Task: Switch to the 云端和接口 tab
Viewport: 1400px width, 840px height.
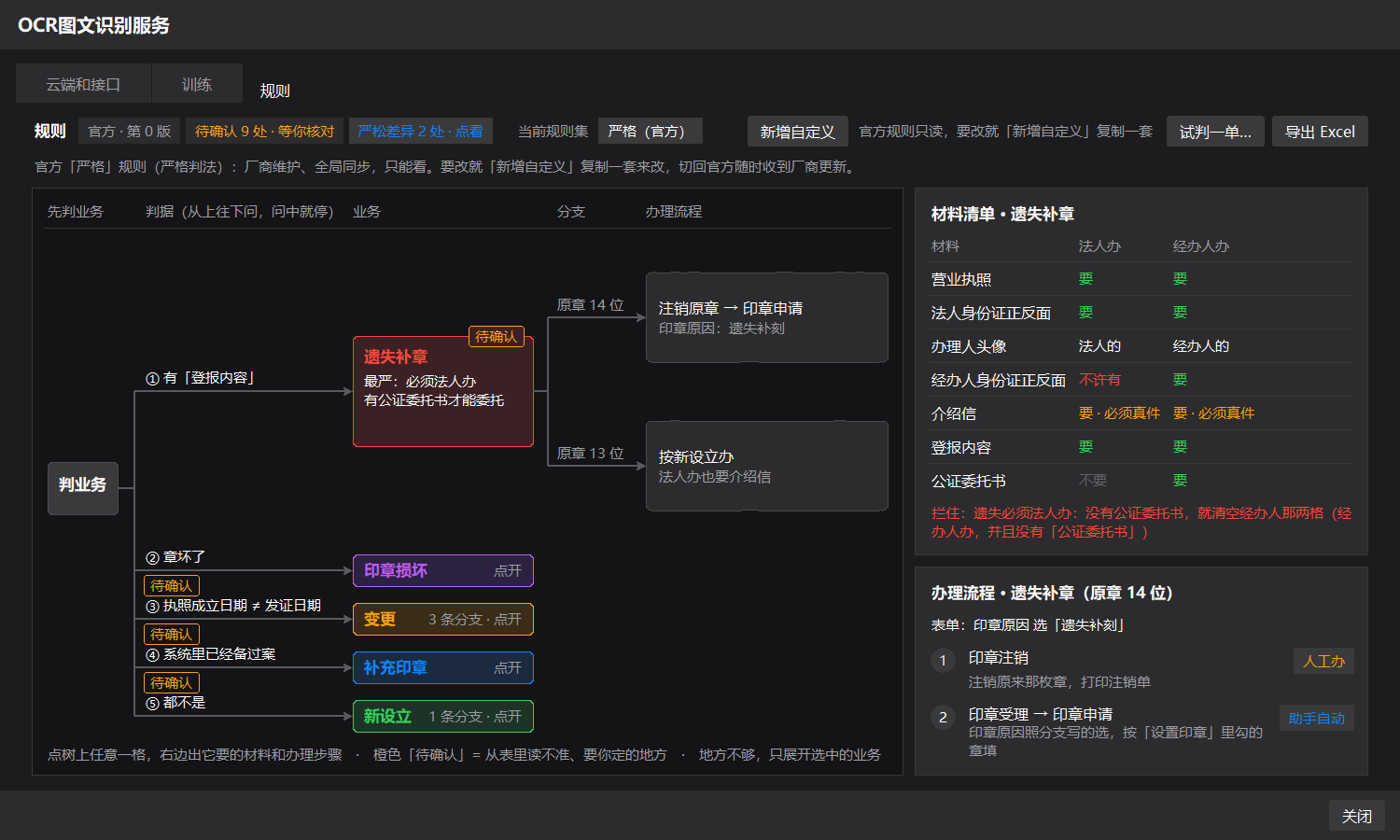Action: pyautogui.click(x=83, y=84)
